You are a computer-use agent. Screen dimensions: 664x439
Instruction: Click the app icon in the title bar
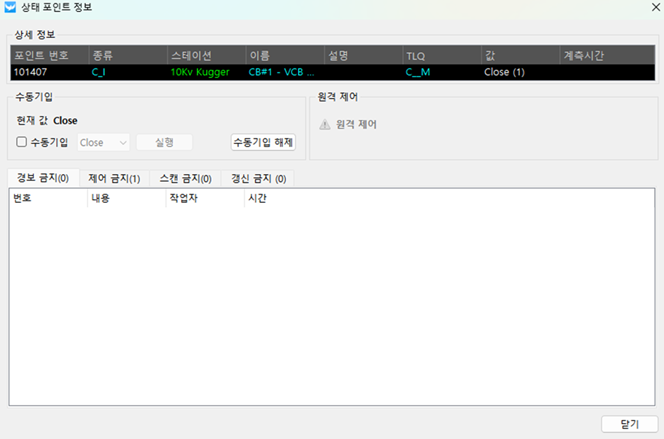coord(11,11)
